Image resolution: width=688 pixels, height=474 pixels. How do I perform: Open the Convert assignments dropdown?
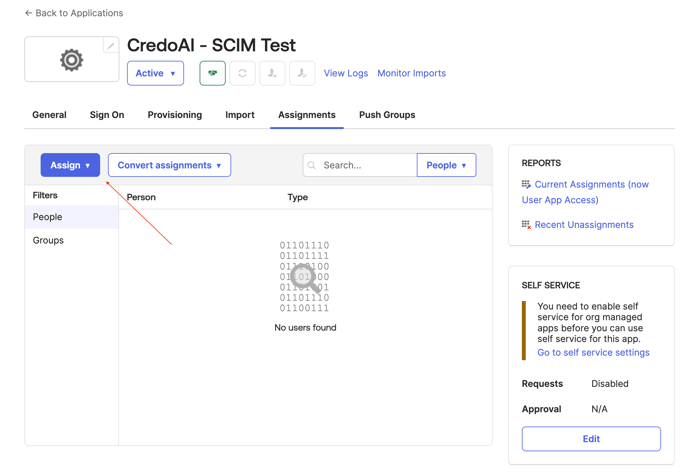[x=169, y=165]
